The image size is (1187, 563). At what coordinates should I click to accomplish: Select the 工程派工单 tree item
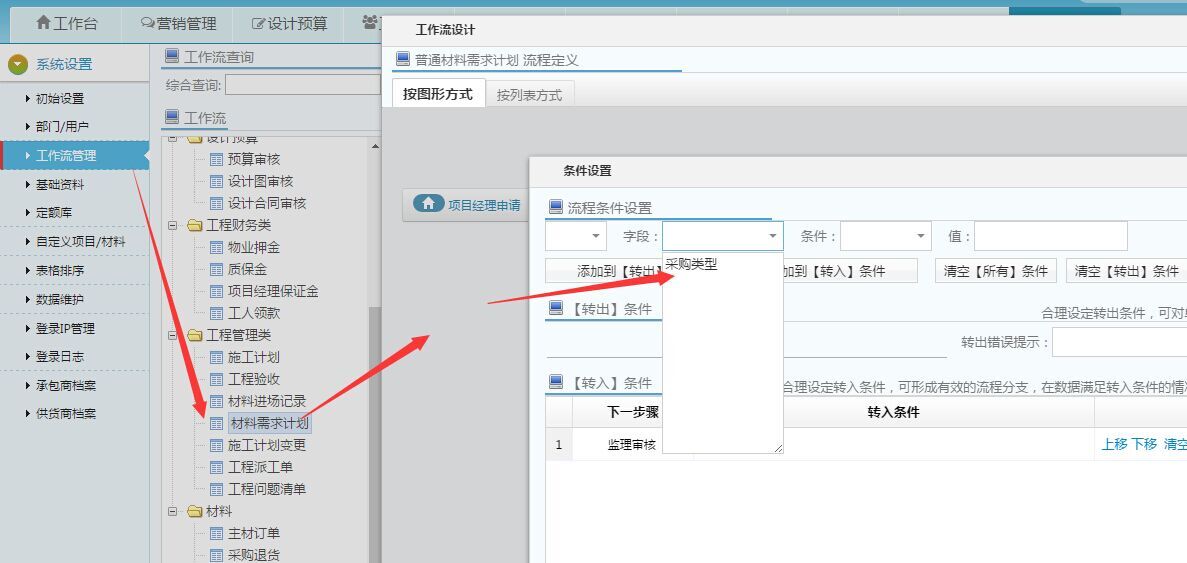click(260, 467)
